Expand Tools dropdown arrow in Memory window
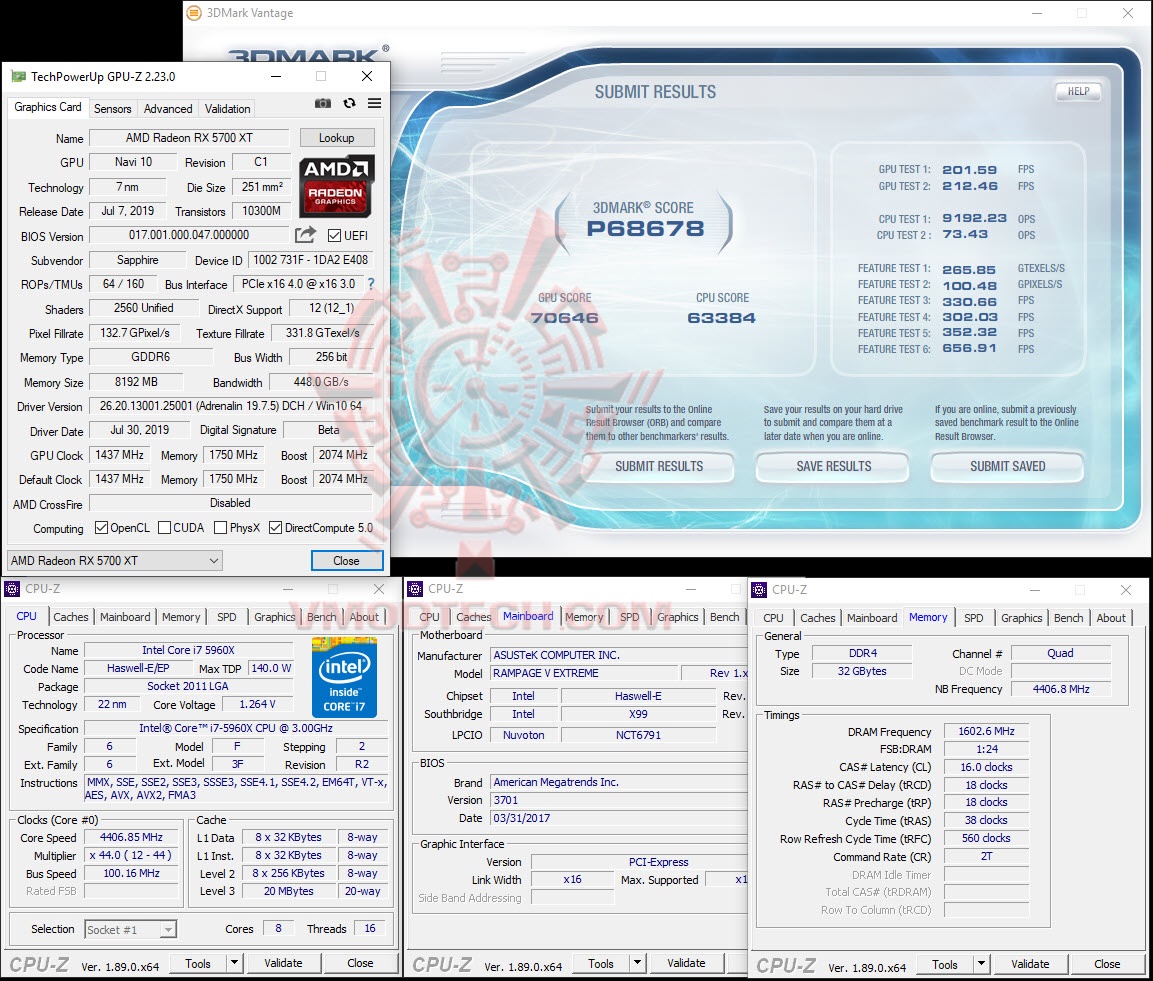Image resolution: width=1153 pixels, height=981 pixels. pos(981,964)
